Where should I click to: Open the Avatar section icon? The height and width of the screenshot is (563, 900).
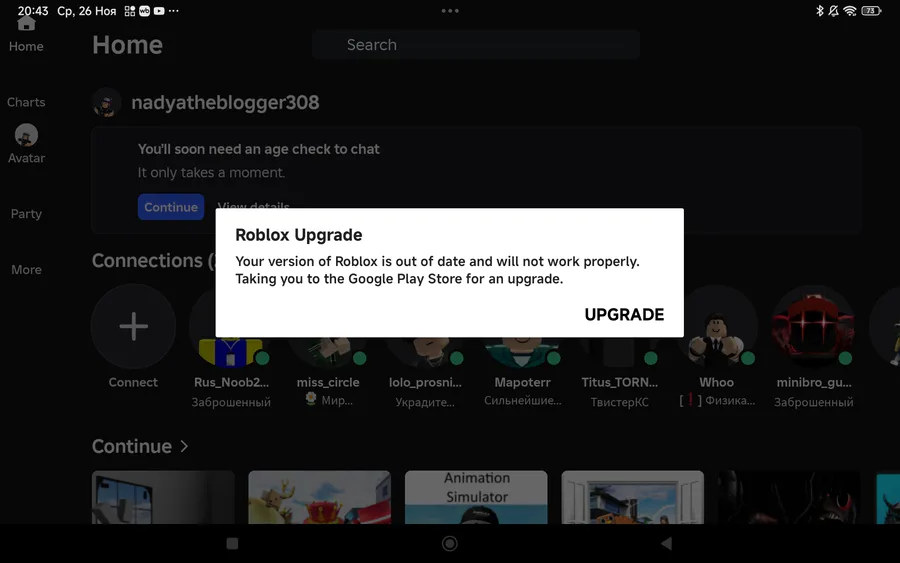click(x=26, y=135)
